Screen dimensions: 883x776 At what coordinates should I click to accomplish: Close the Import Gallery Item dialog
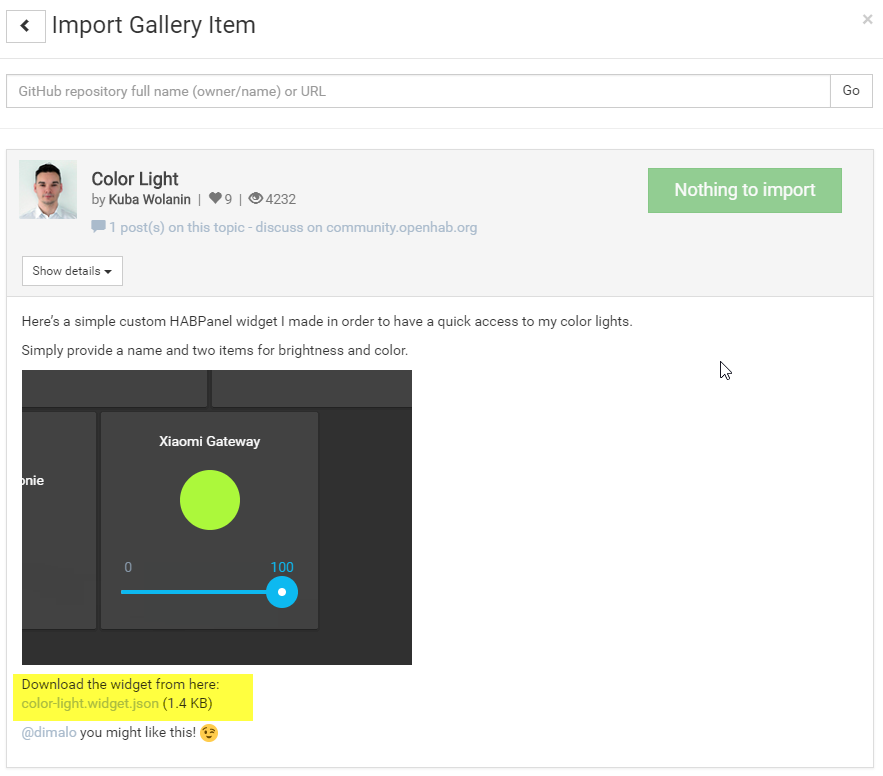[867, 19]
